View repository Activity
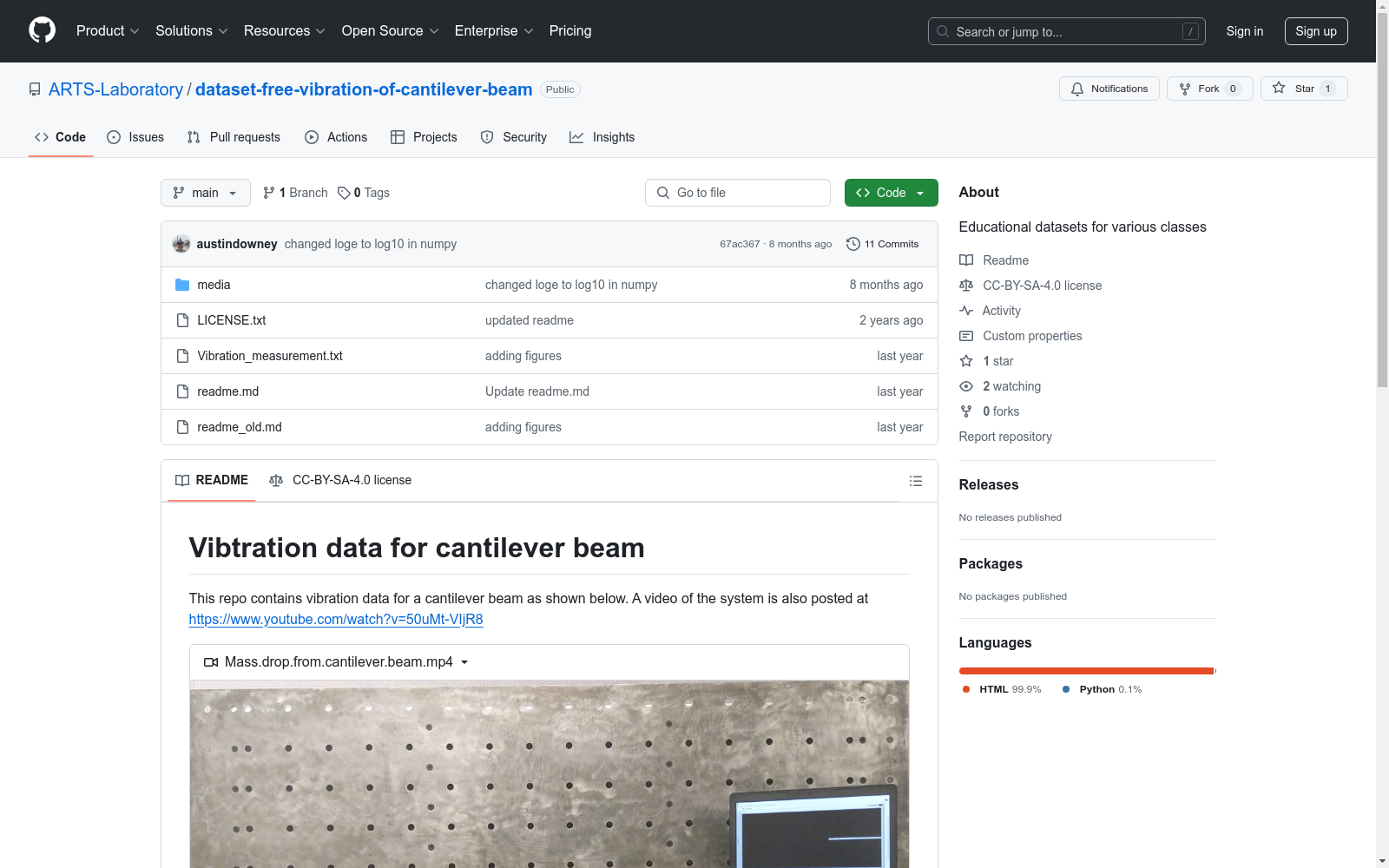 [990, 311]
